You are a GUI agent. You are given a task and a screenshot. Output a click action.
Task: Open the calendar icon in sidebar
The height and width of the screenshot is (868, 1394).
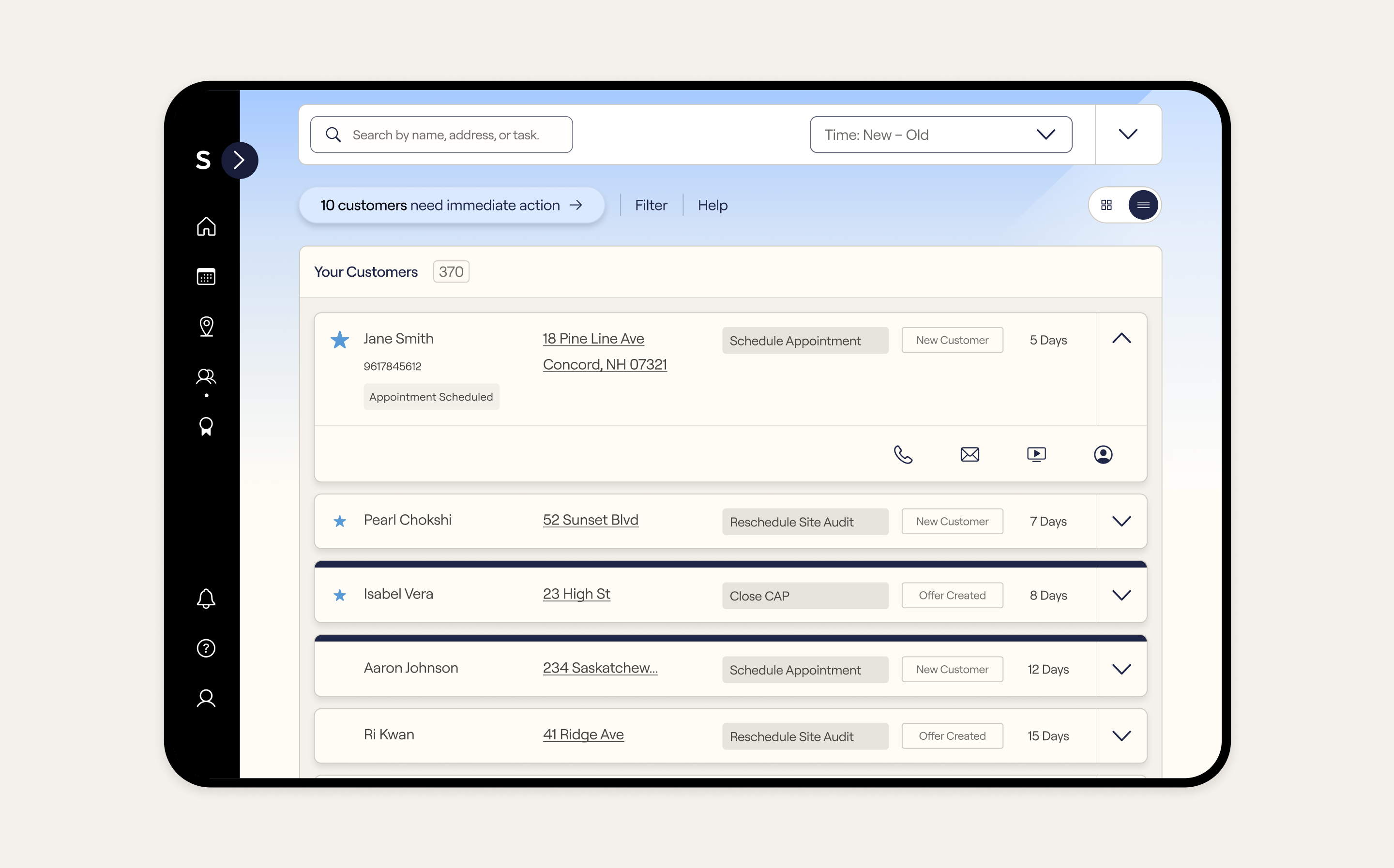click(206, 277)
